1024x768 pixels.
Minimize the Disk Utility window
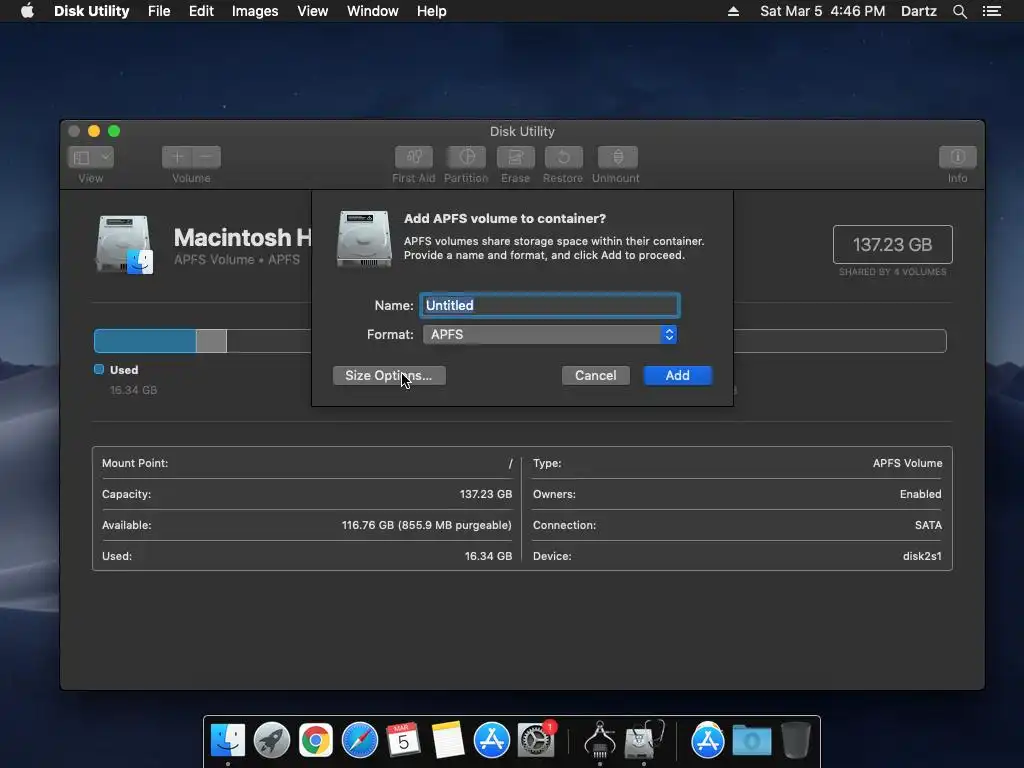[94, 131]
